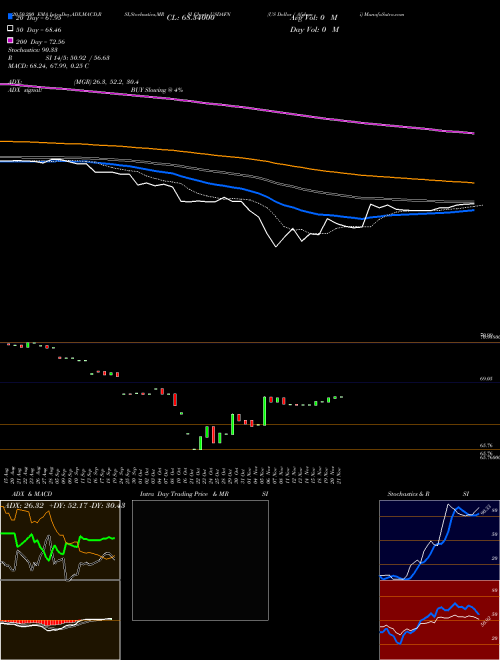Click the blue 20 Day EMA legend swatch

(10, 17)
